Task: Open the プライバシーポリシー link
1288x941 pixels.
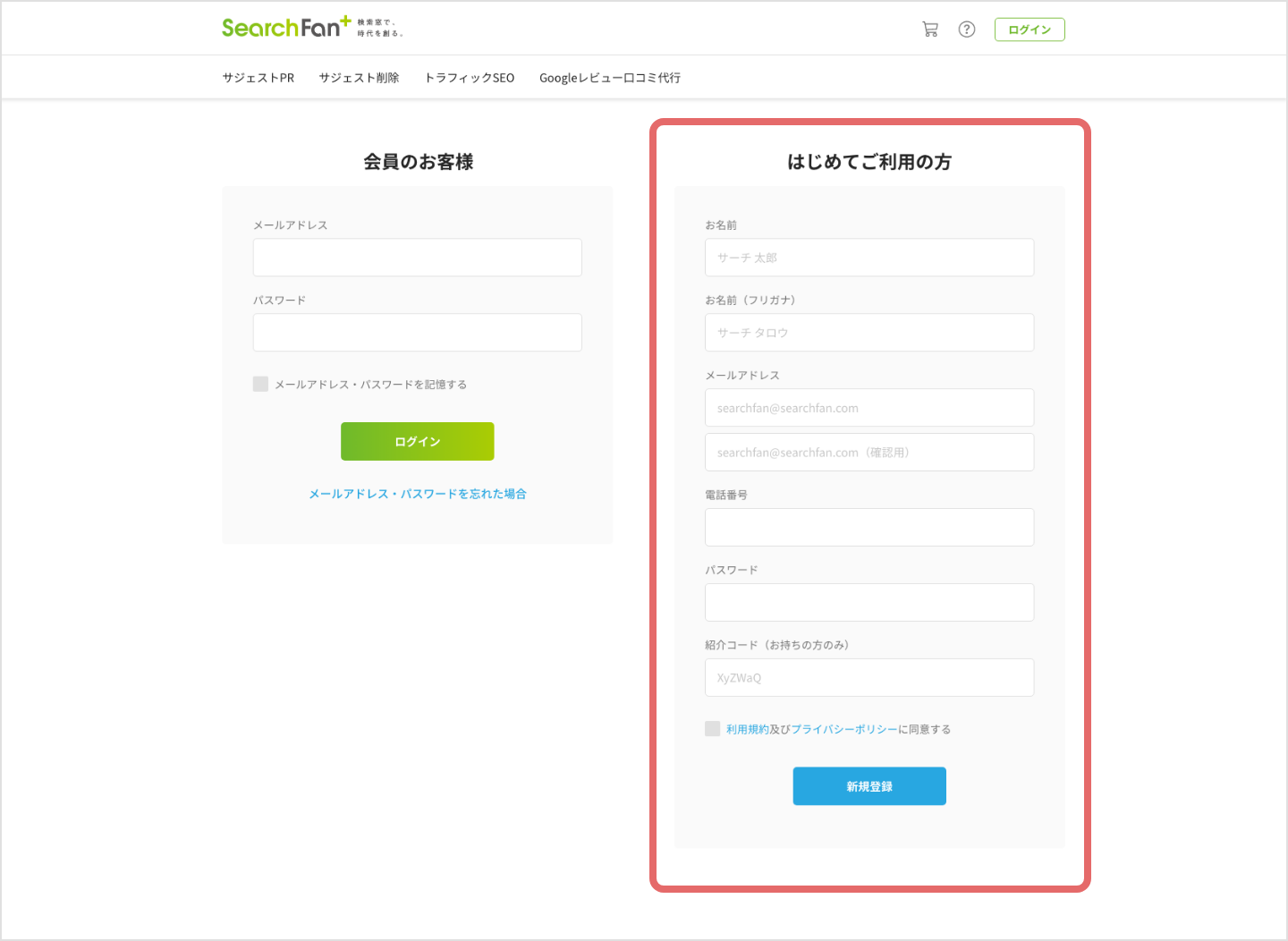Action: click(844, 730)
